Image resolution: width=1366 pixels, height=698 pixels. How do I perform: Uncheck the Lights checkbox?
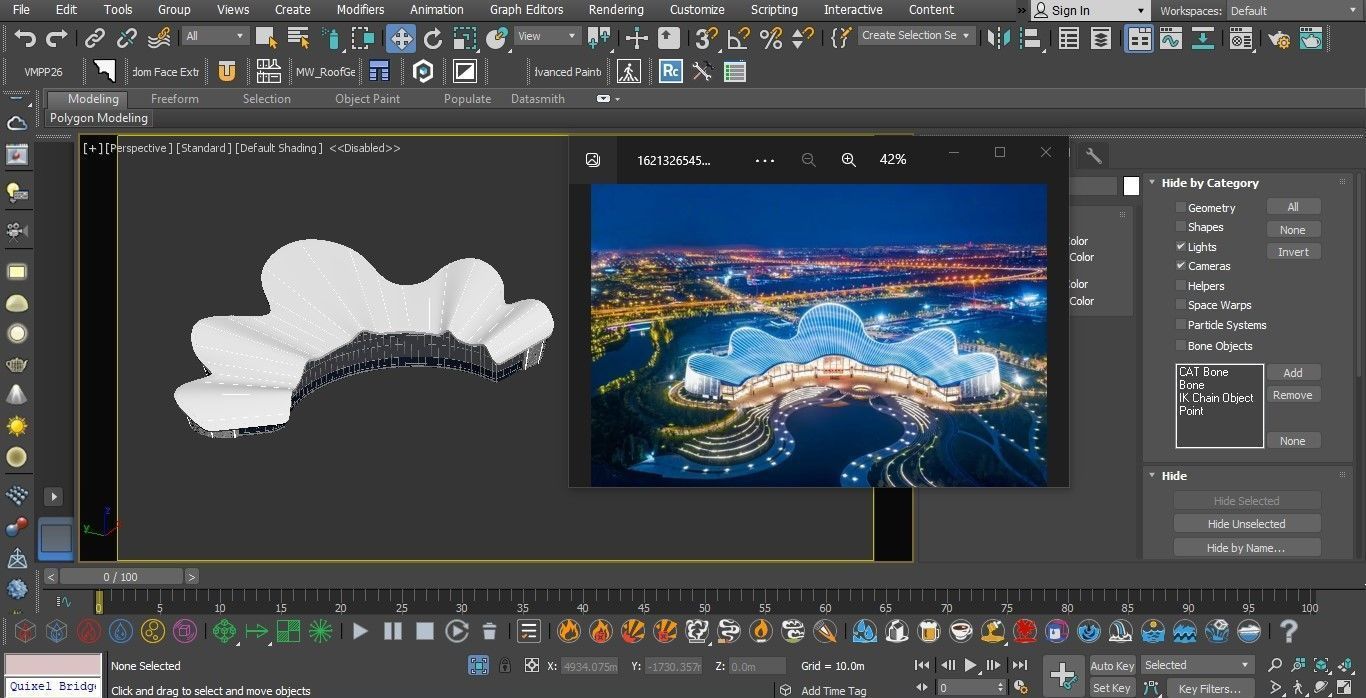pos(1181,247)
